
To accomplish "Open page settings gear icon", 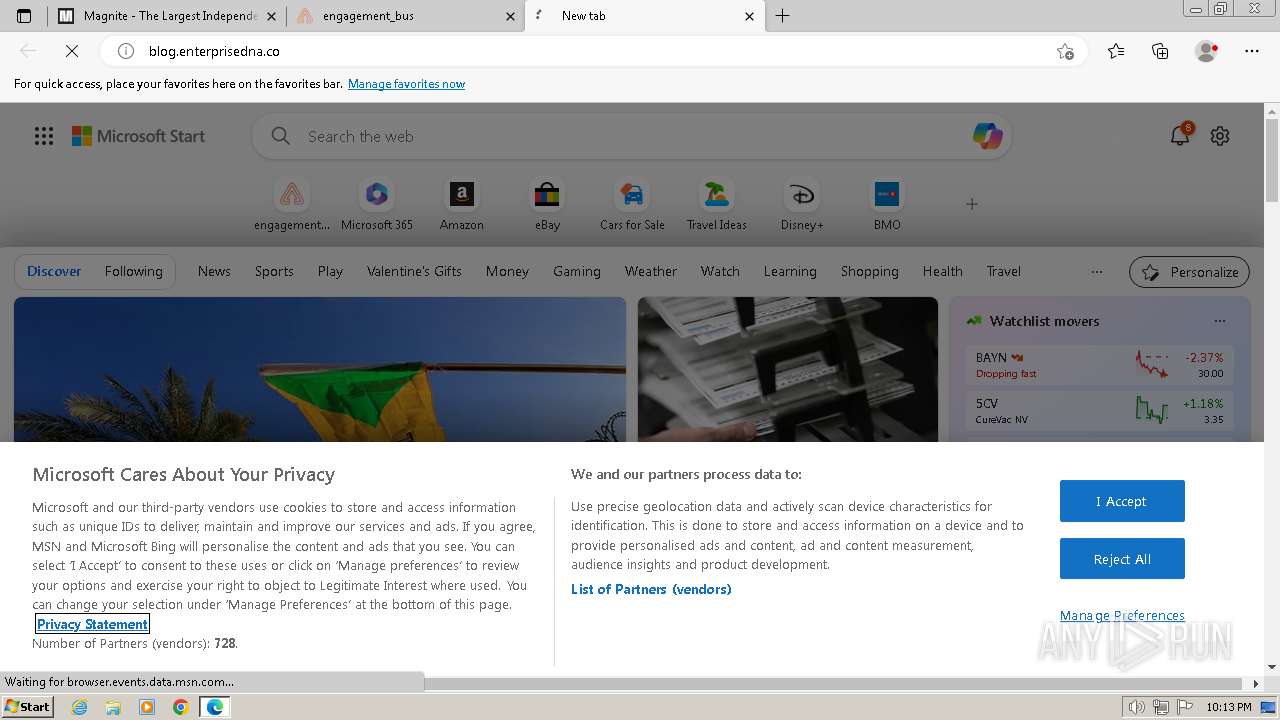I will pos(1220,136).
